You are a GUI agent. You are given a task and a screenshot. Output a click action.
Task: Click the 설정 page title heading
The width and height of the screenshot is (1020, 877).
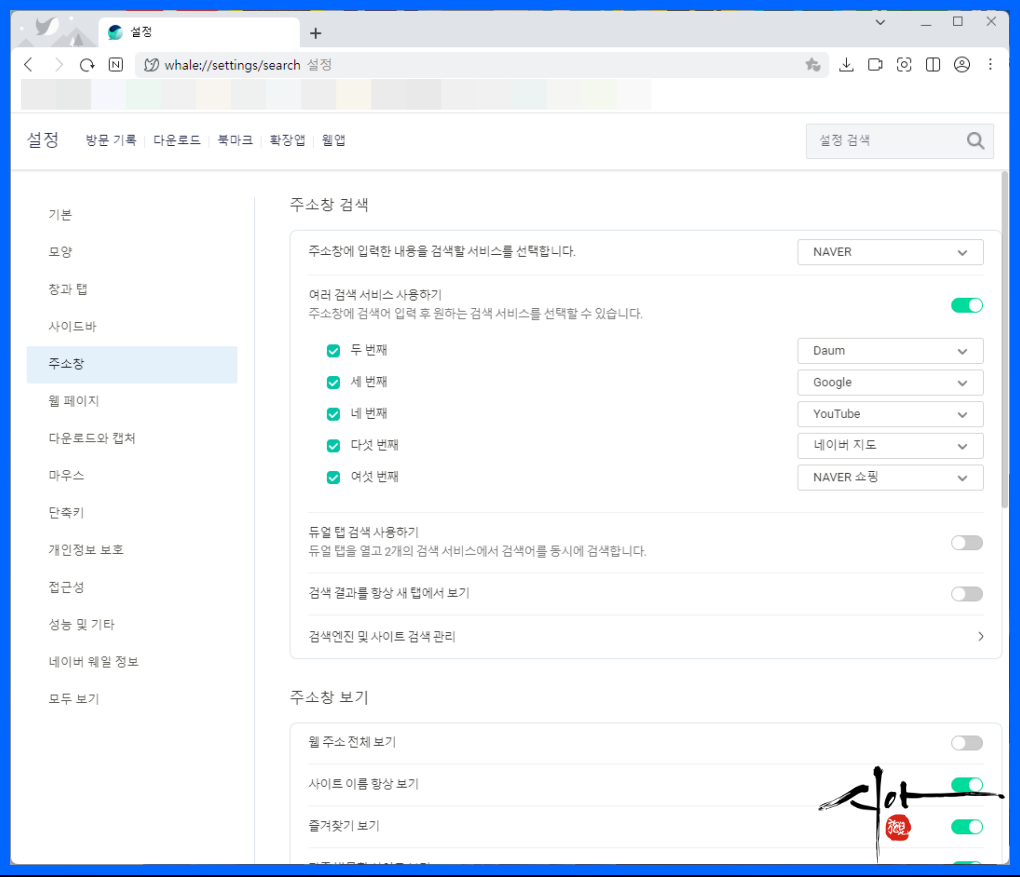pos(43,140)
